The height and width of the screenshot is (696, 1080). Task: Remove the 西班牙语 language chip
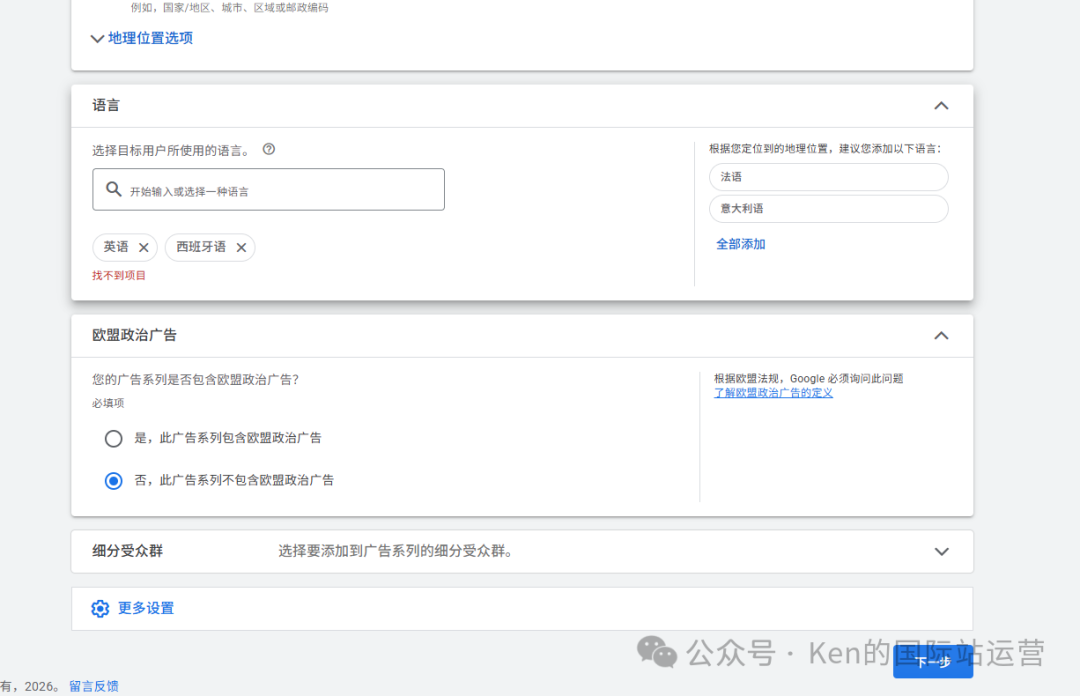[241, 247]
